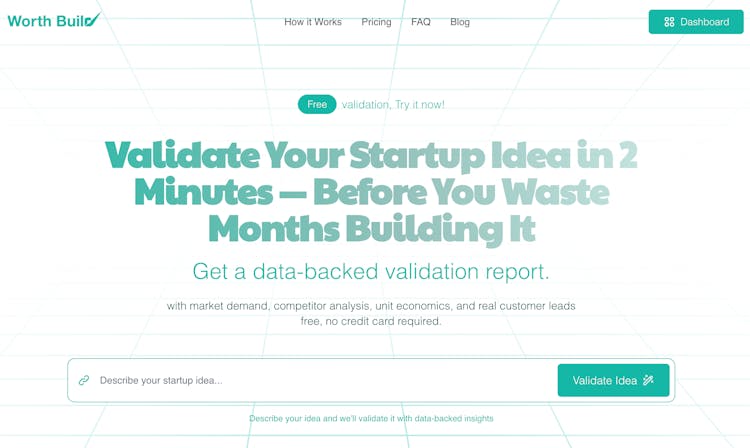The height and width of the screenshot is (448, 750).
Task: Visit the Blog from the navigation
Action: [x=460, y=22]
